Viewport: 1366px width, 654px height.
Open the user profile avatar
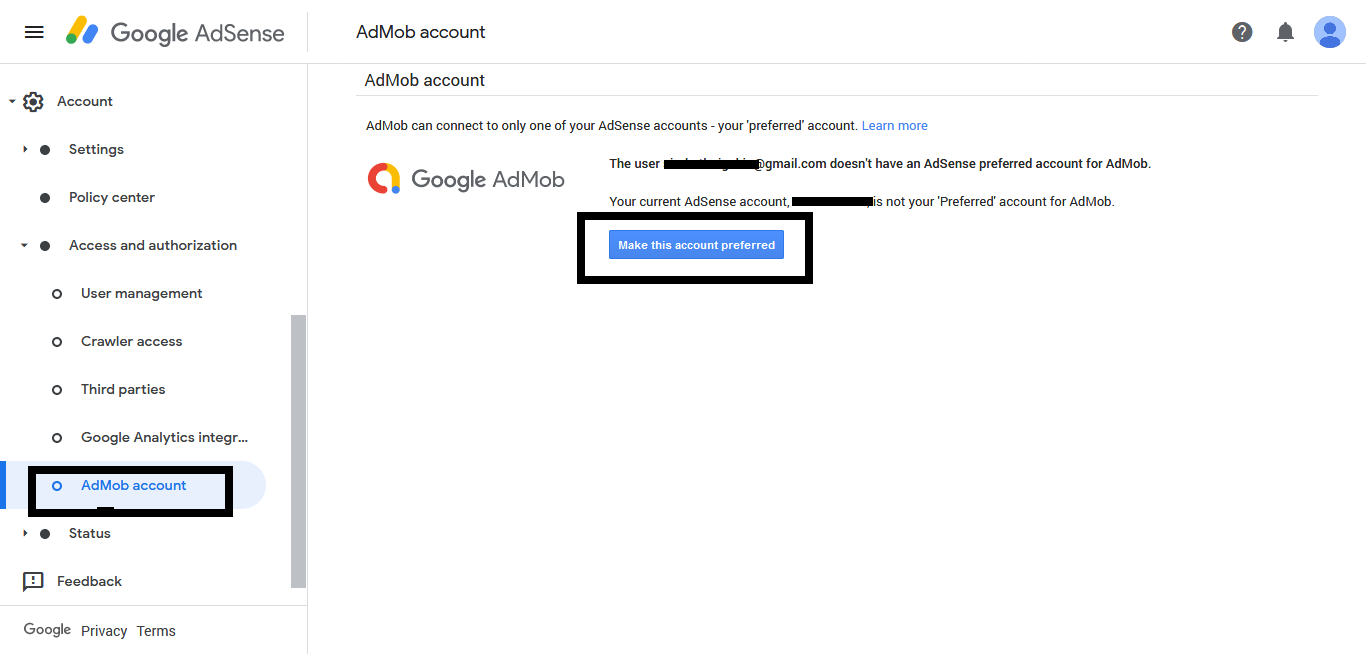click(x=1329, y=32)
